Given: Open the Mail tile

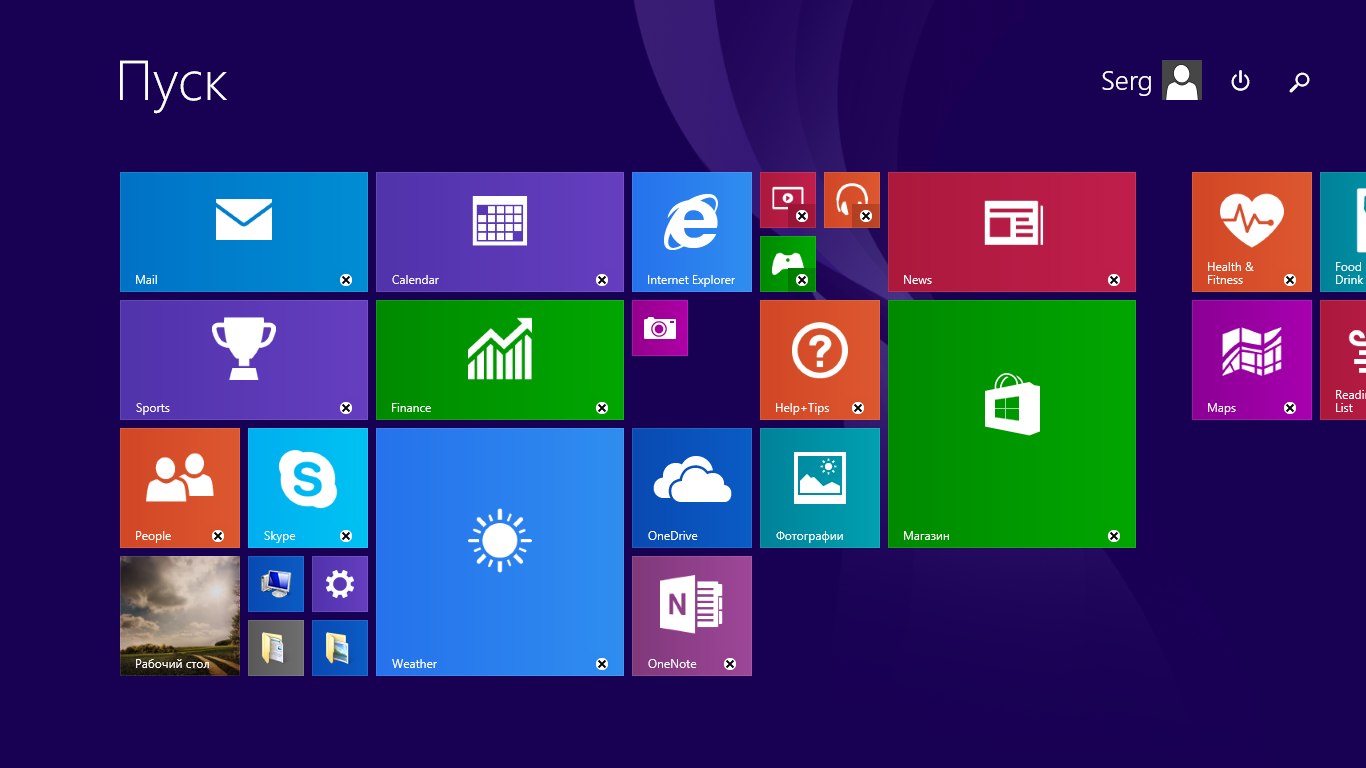Looking at the screenshot, I should point(244,232).
